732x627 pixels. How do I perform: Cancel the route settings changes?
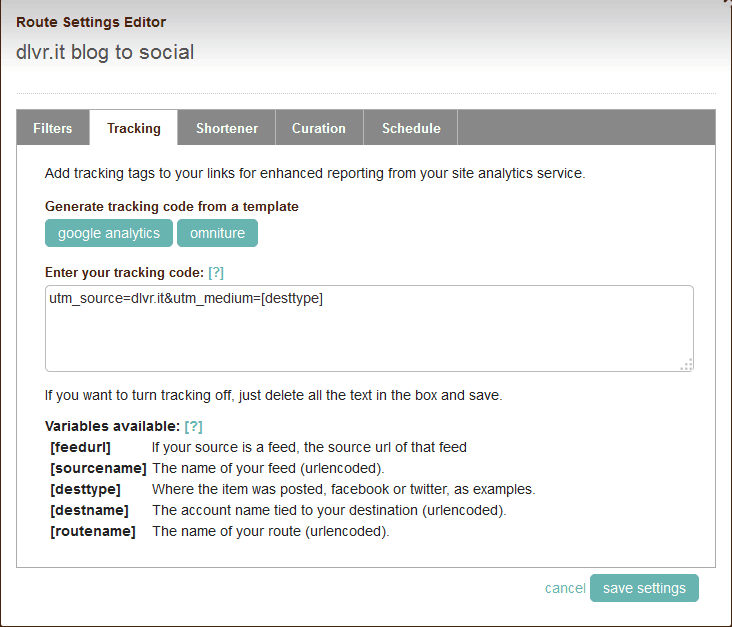pos(565,588)
